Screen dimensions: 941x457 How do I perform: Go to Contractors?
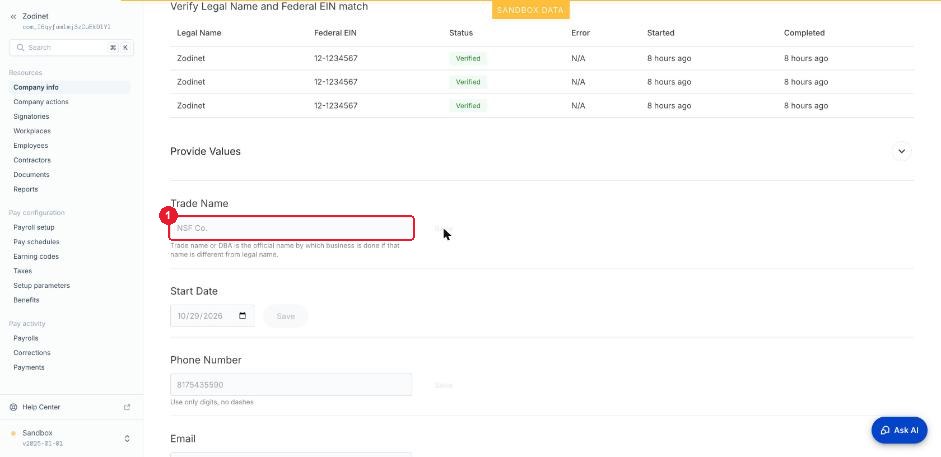point(32,160)
